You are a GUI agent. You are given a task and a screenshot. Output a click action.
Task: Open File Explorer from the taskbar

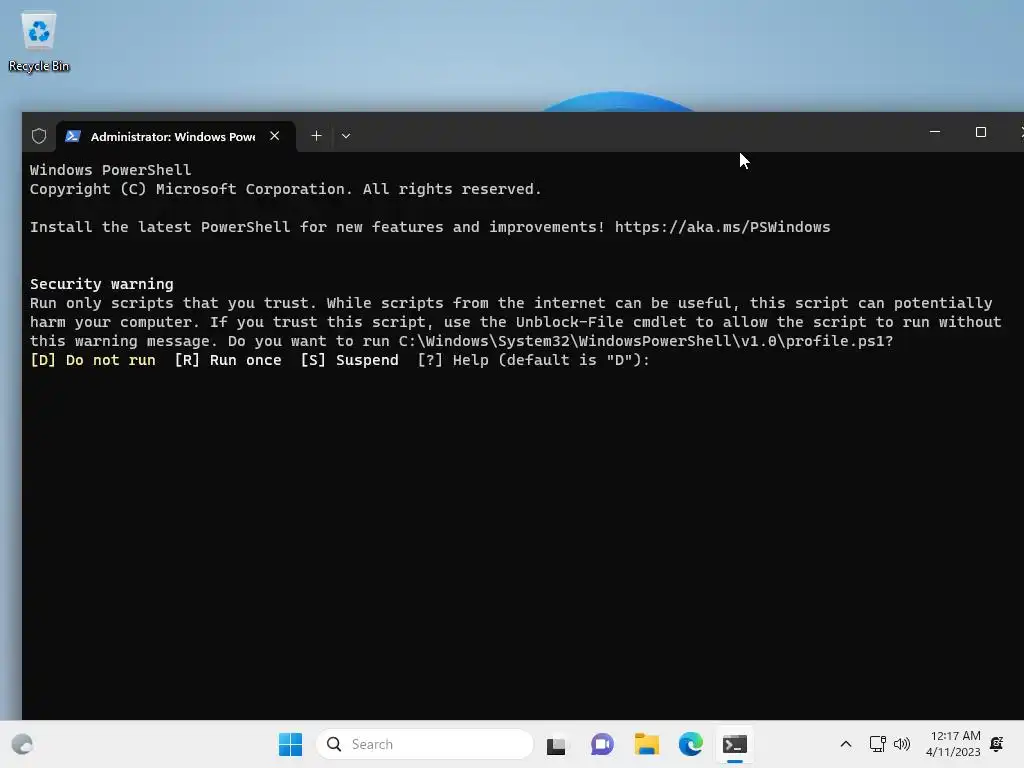[647, 744]
